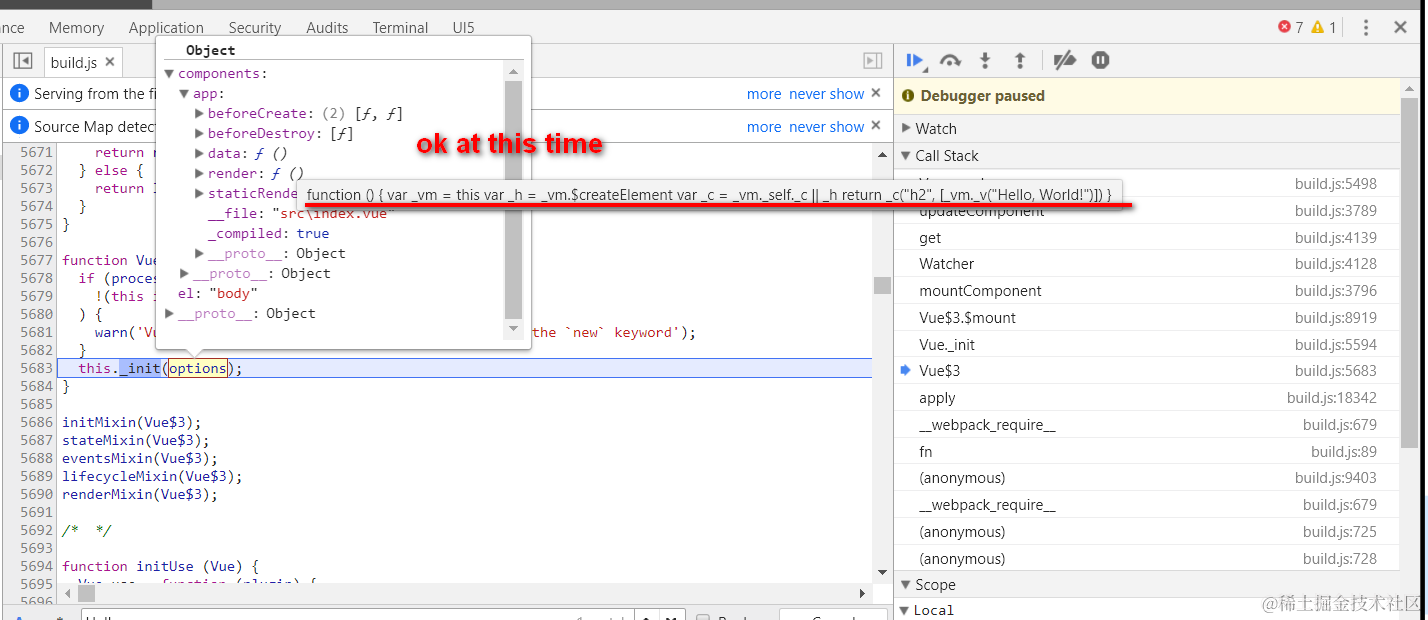Expand the beforeDestroy property
This screenshot has width=1428, height=620.
[199, 134]
